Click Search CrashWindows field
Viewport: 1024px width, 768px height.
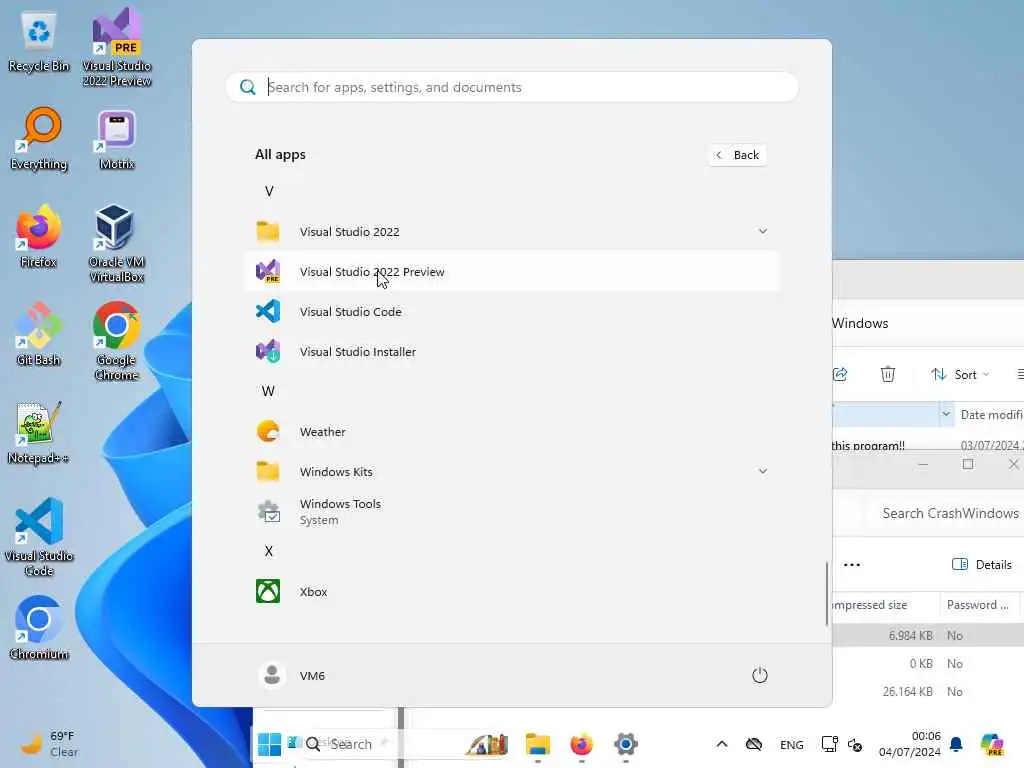click(946, 513)
